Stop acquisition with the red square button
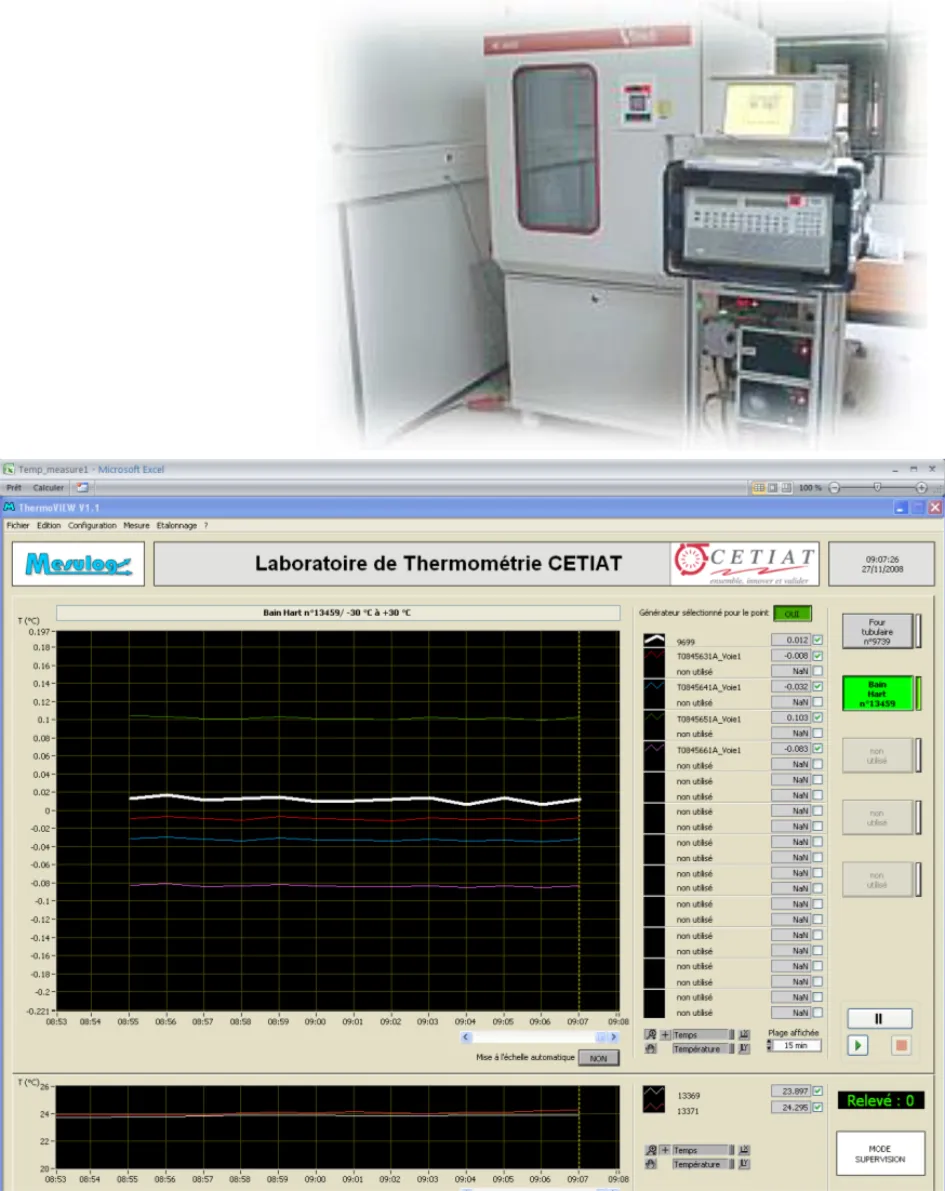Screen dimensions: 945x1191 (x=901, y=1045)
